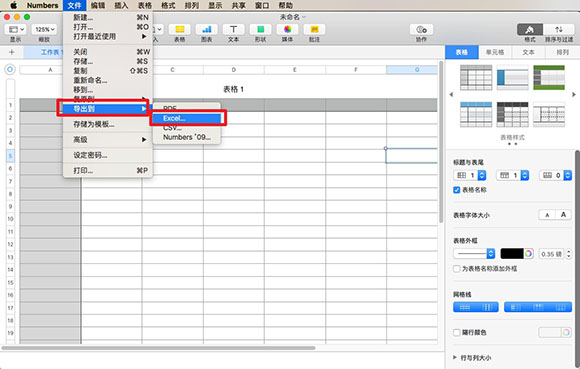Open the Apple menu
The height and width of the screenshot is (369, 580).
14,5
